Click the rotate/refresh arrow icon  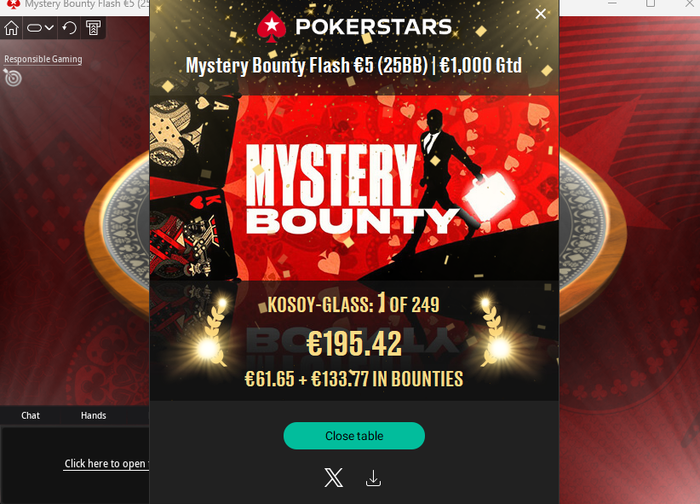coord(69,28)
